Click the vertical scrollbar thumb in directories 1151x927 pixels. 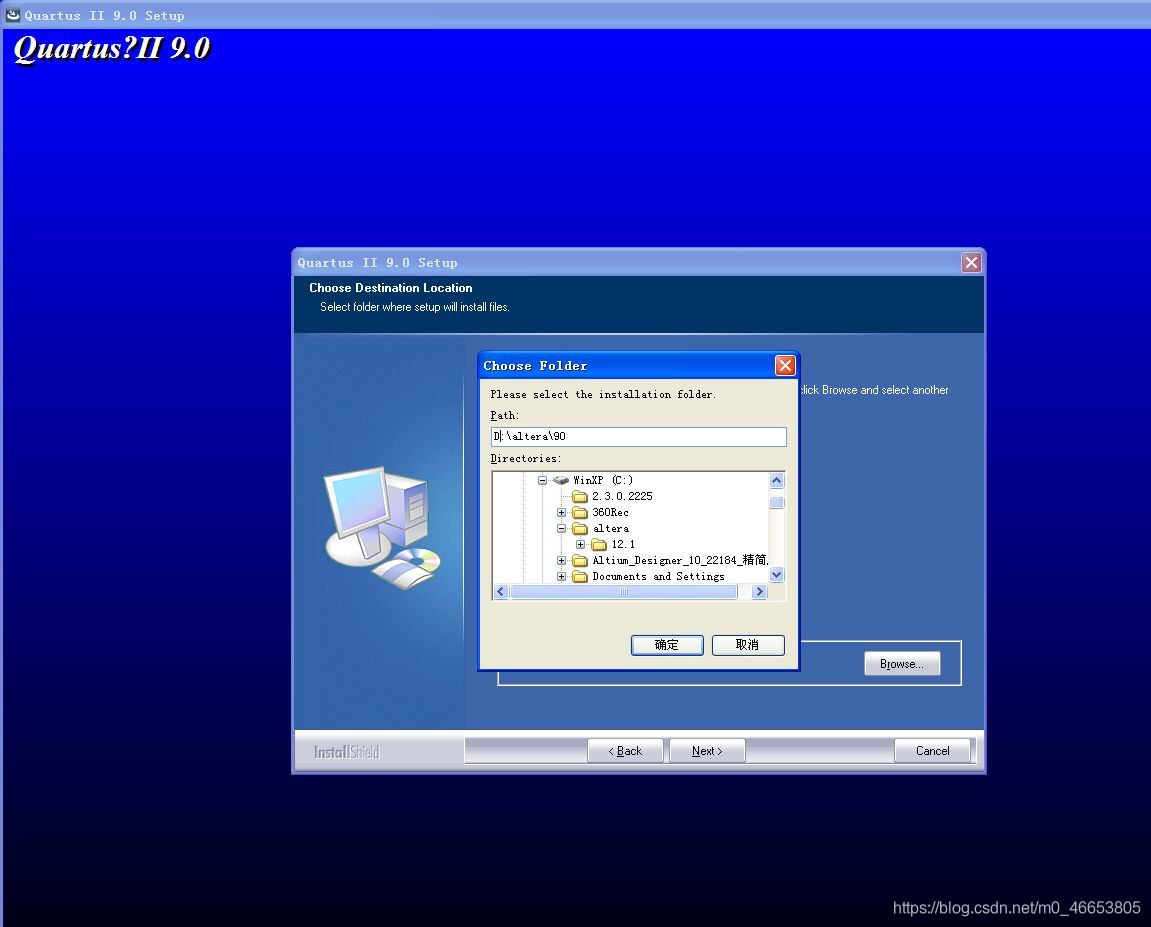tap(777, 503)
